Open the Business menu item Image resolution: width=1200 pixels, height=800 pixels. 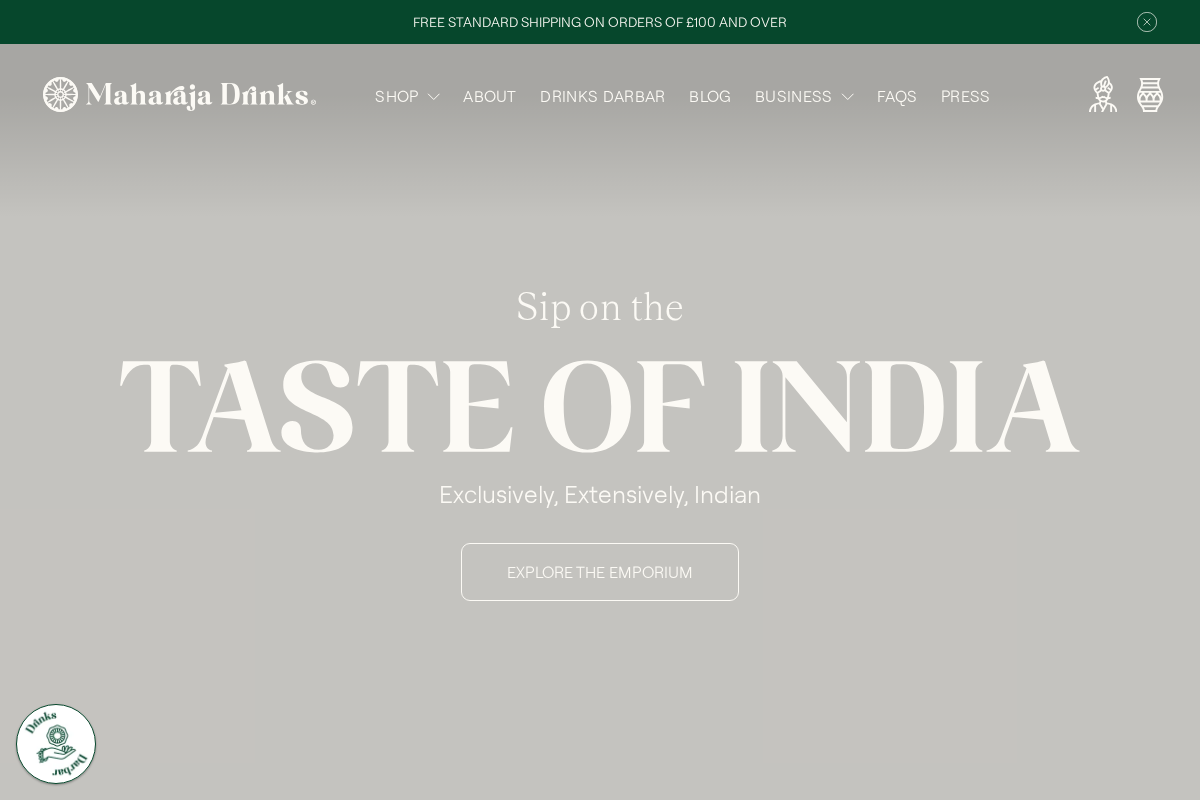[x=793, y=96]
